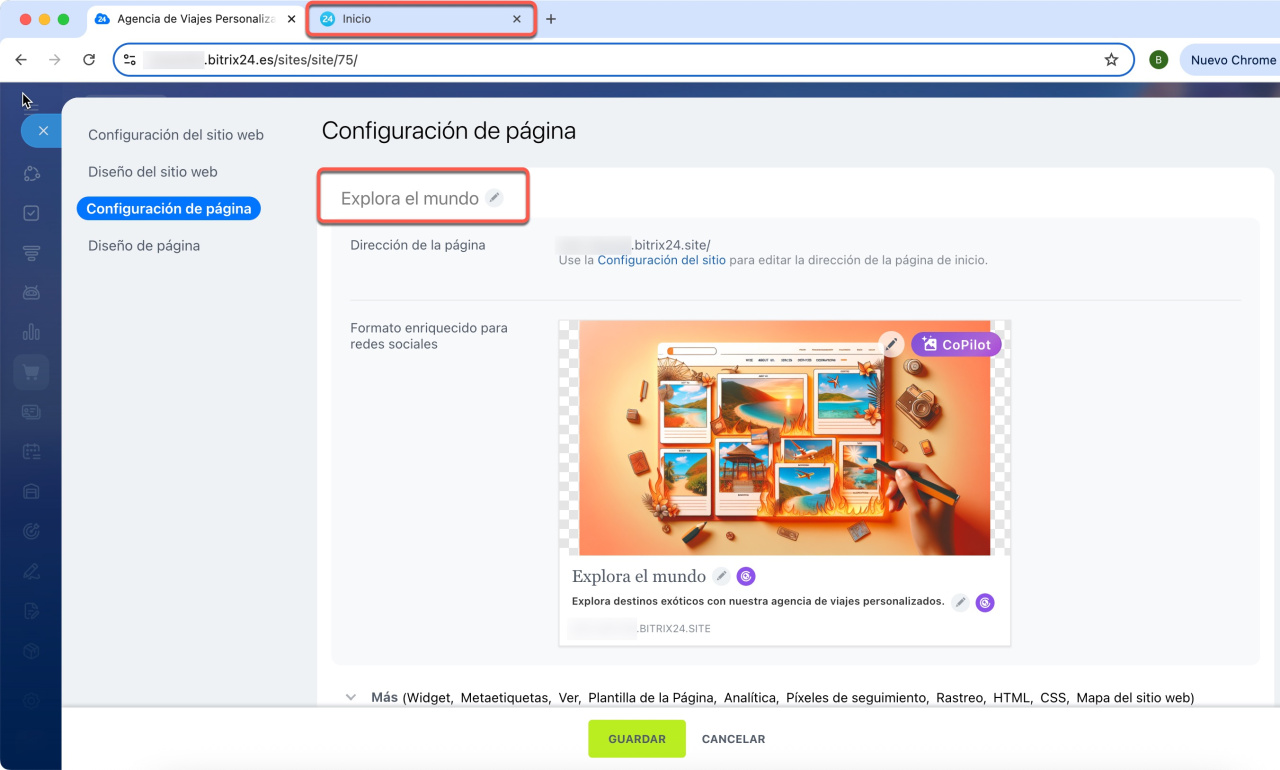Open the tasks checkmark icon in sidebar
1280x770 pixels.
tap(31, 213)
